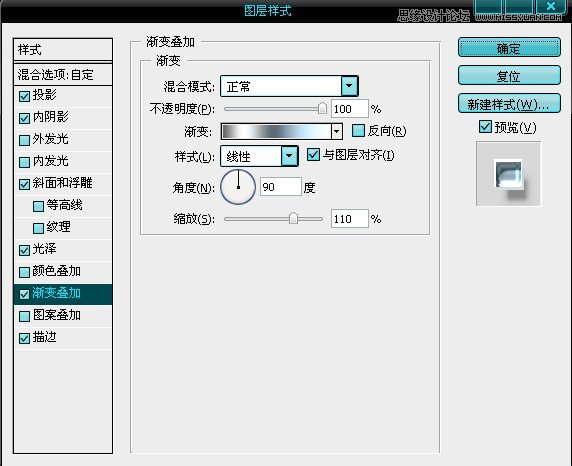
Task: Toggle the 内阴影 checkbox
Action: coord(24,118)
